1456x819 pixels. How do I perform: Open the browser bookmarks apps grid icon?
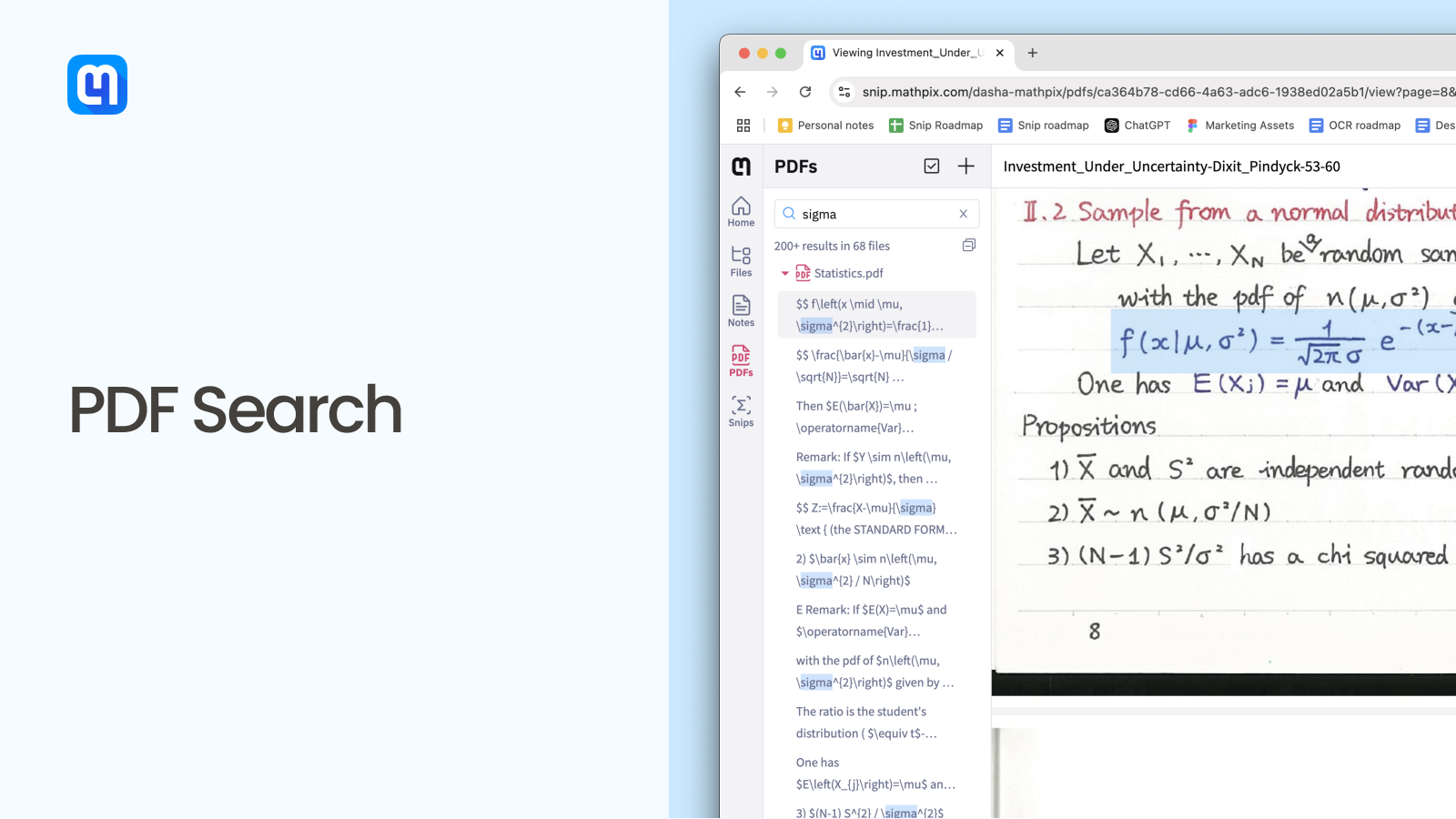point(743,125)
